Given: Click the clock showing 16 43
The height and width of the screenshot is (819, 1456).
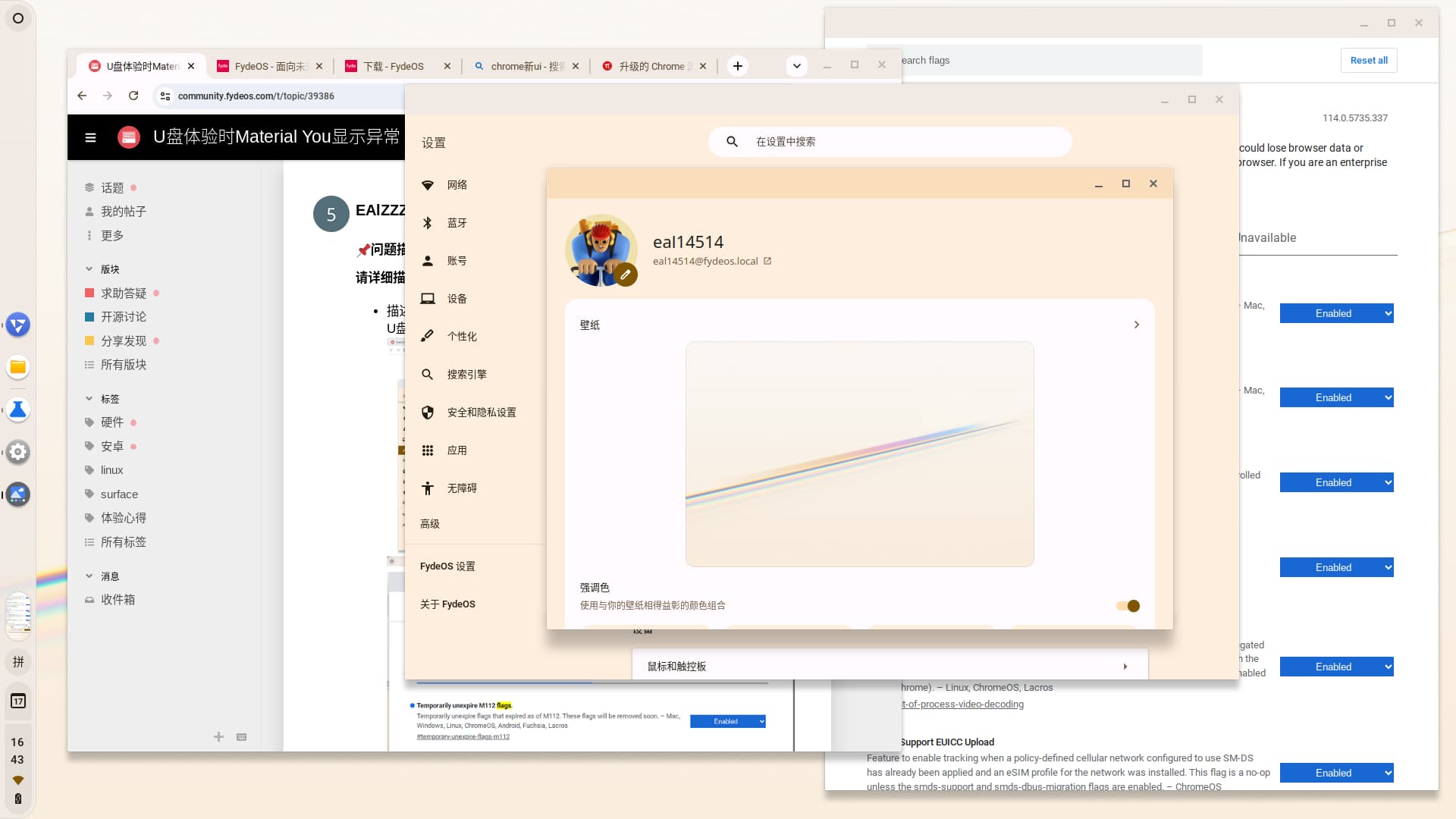Looking at the screenshot, I should [17, 751].
